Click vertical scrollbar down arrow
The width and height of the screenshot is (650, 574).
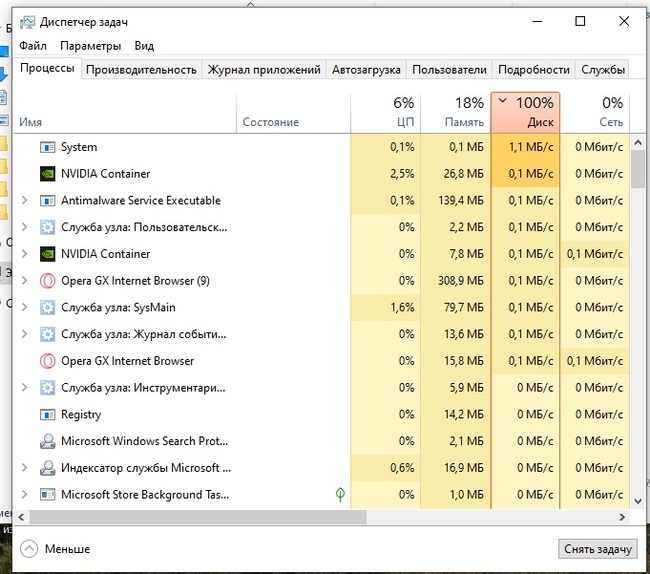[x=638, y=501]
